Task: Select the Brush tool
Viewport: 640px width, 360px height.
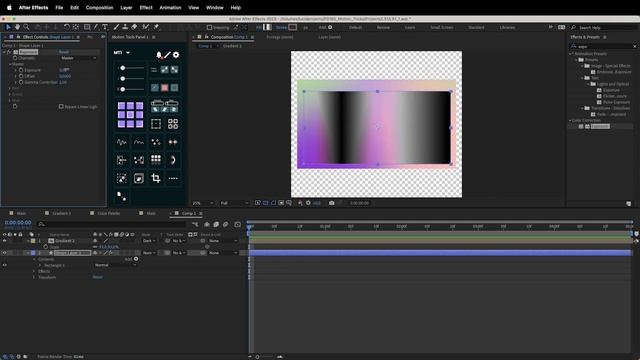Action: point(116,27)
